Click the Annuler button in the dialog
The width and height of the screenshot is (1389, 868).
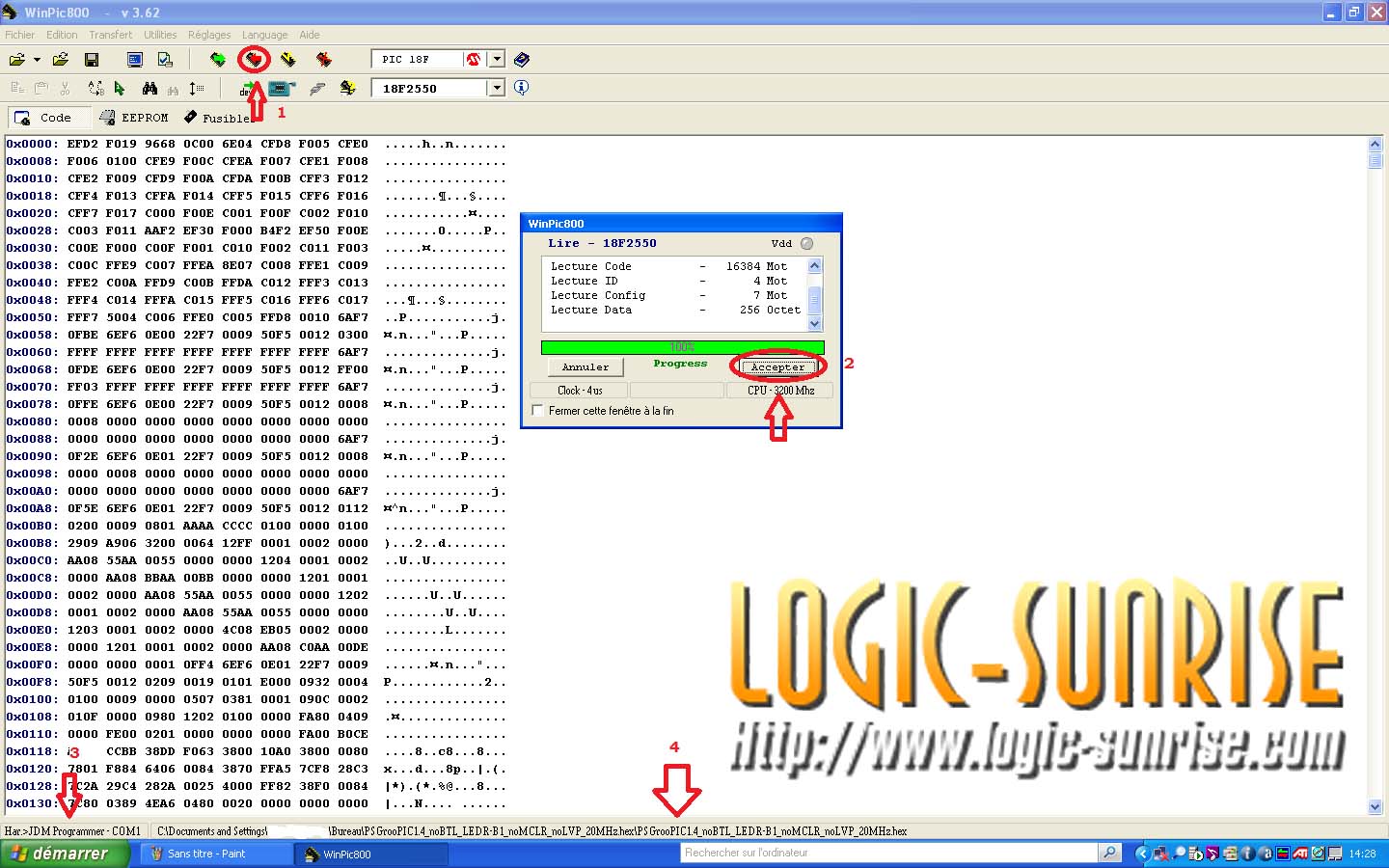point(586,367)
